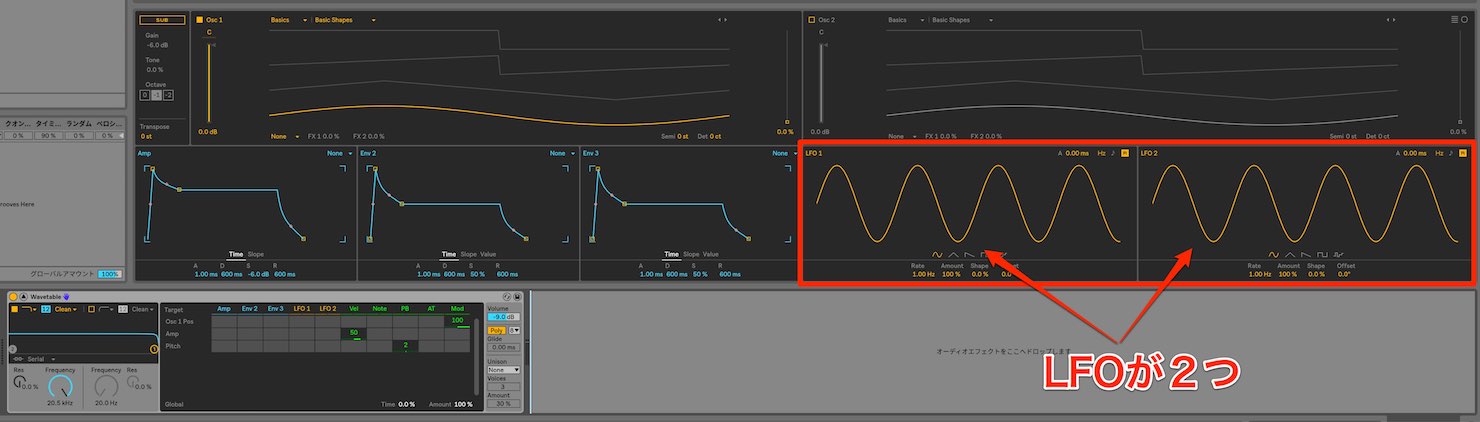Select Env 2 Slope tab
Screen dimensions: 1480x422
(468, 254)
